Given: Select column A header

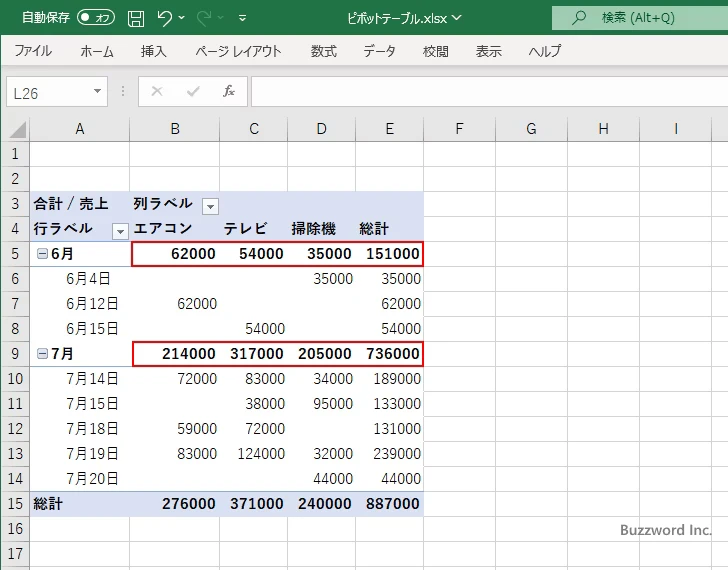Looking at the screenshot, I should pyautogui.click(x=80, y=129).
